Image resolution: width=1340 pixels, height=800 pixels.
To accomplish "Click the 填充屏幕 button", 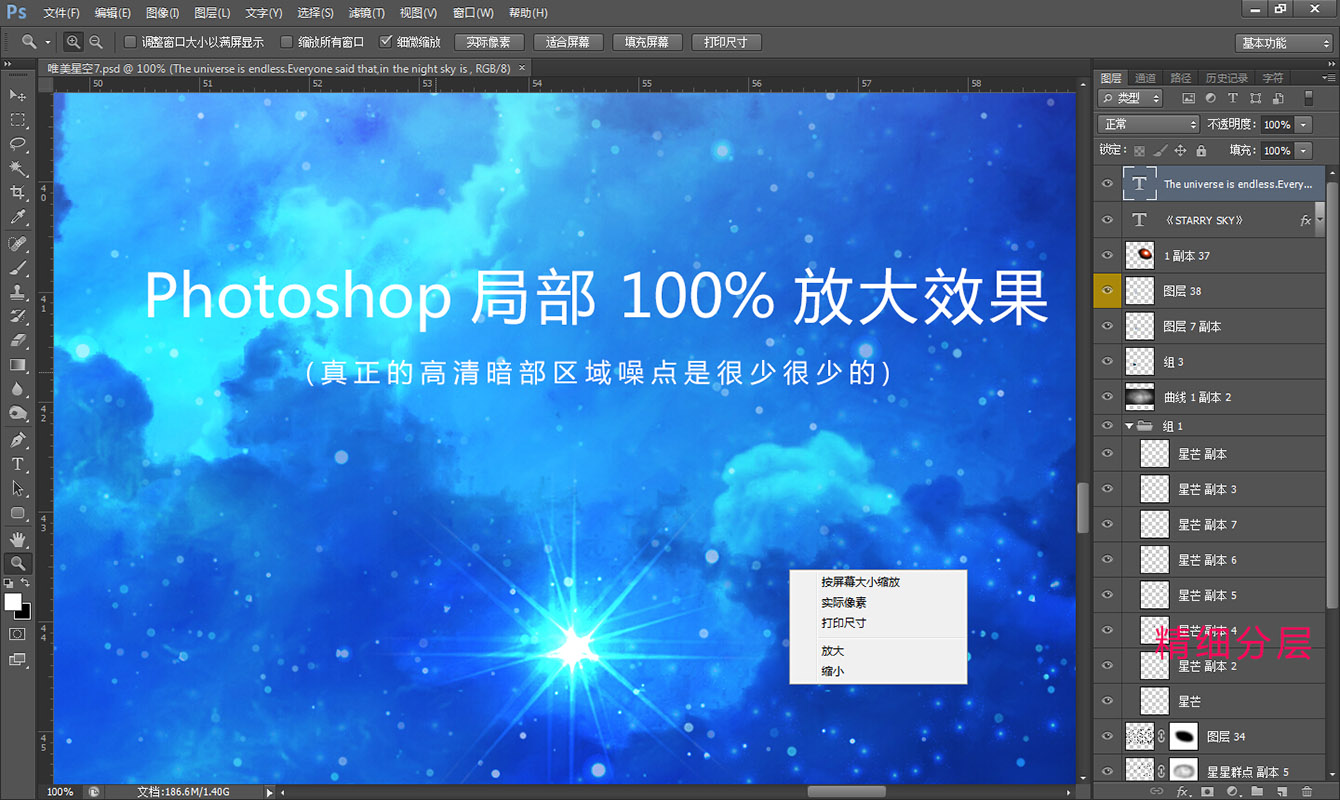I will [647, 42].
